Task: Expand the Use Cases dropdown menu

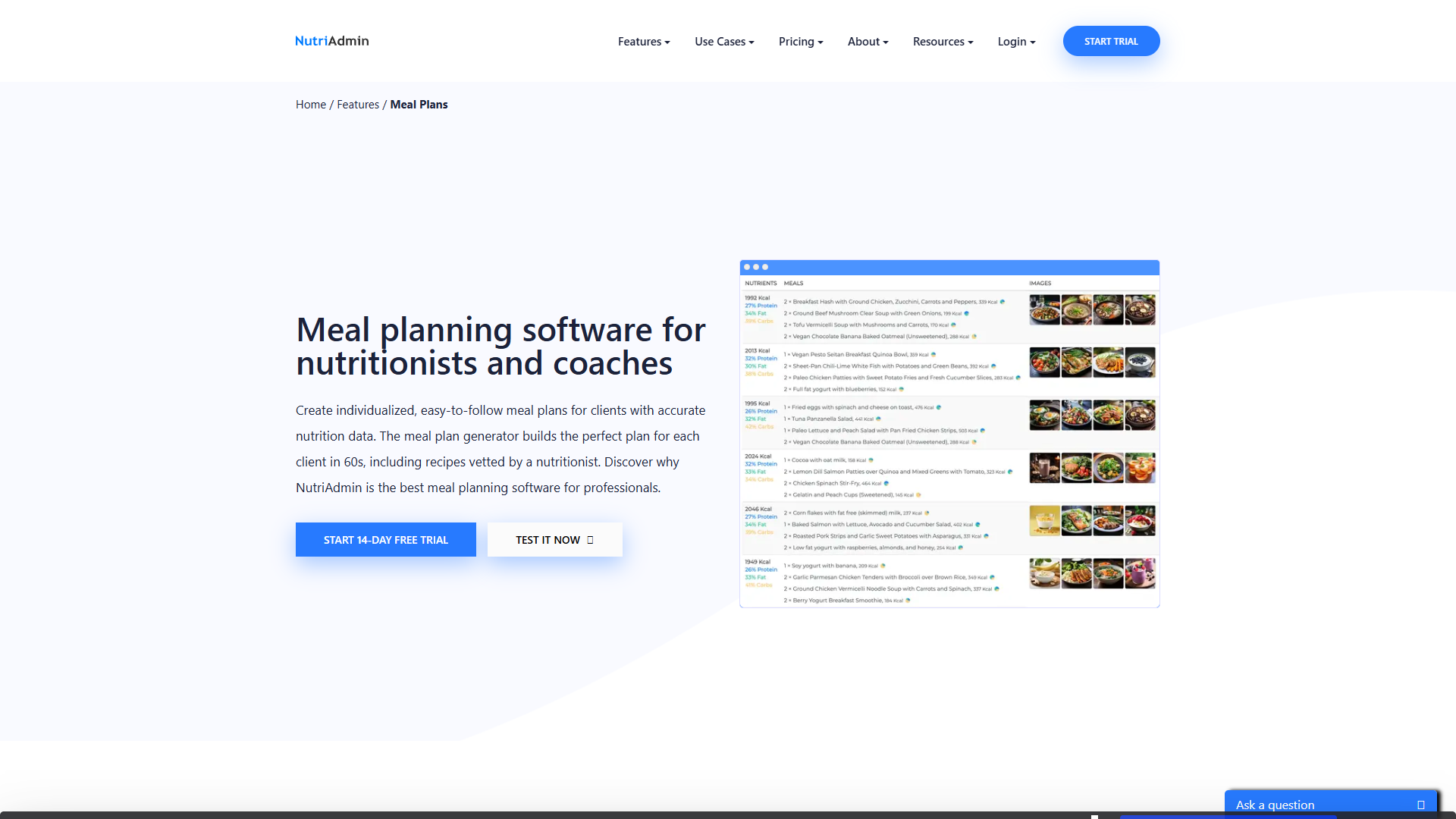Action: point(724,42)
